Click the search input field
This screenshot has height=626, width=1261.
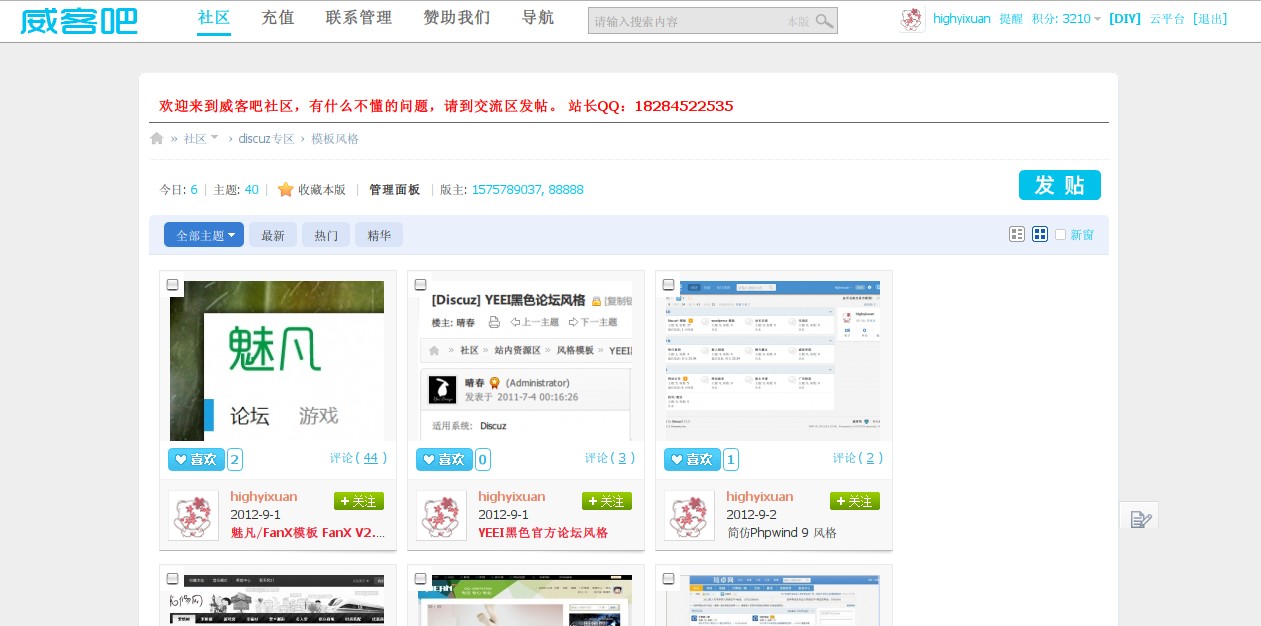pyautogui.click(x=688, y=21)
